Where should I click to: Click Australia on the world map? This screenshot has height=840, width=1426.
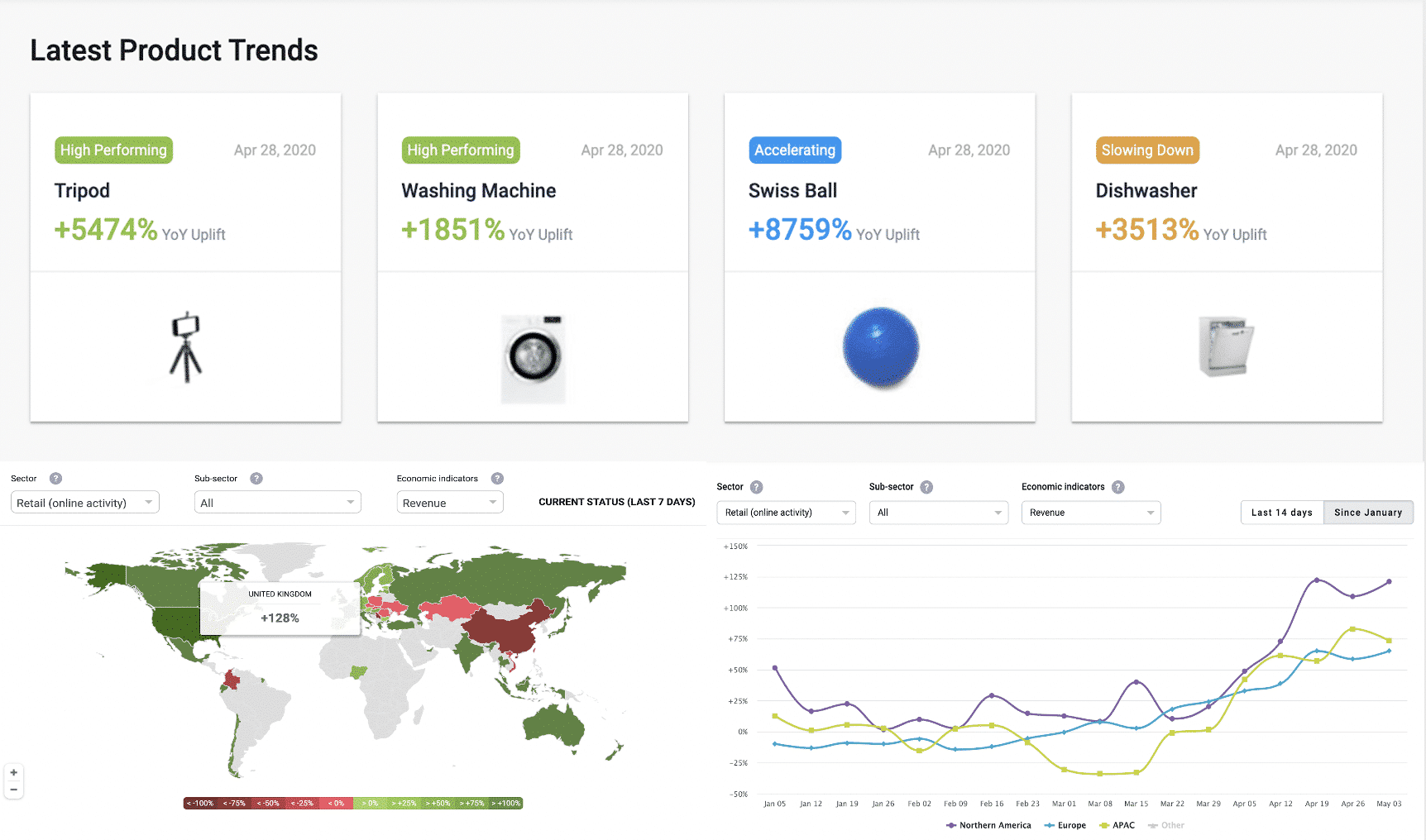tap(554, 725)
